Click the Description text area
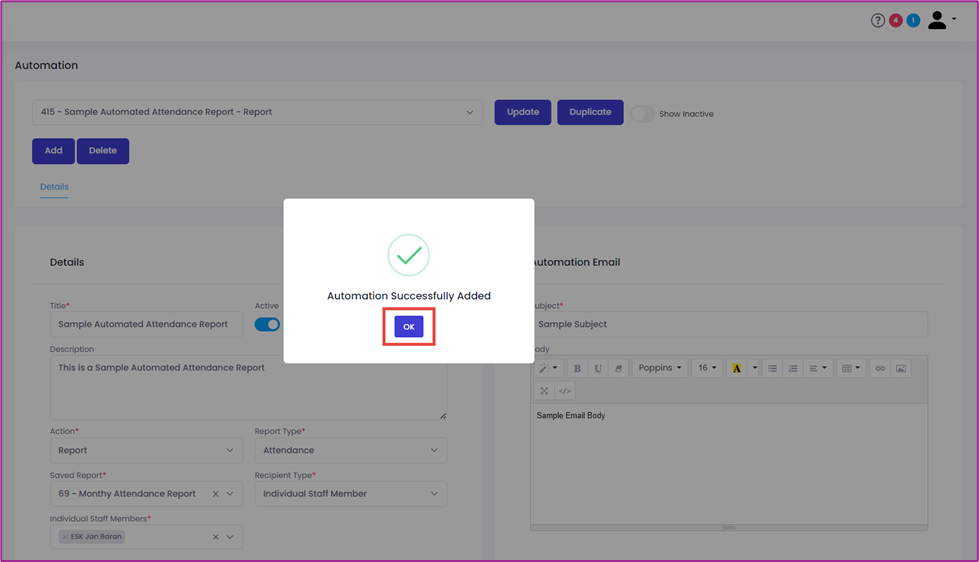 tap(248, 388)
